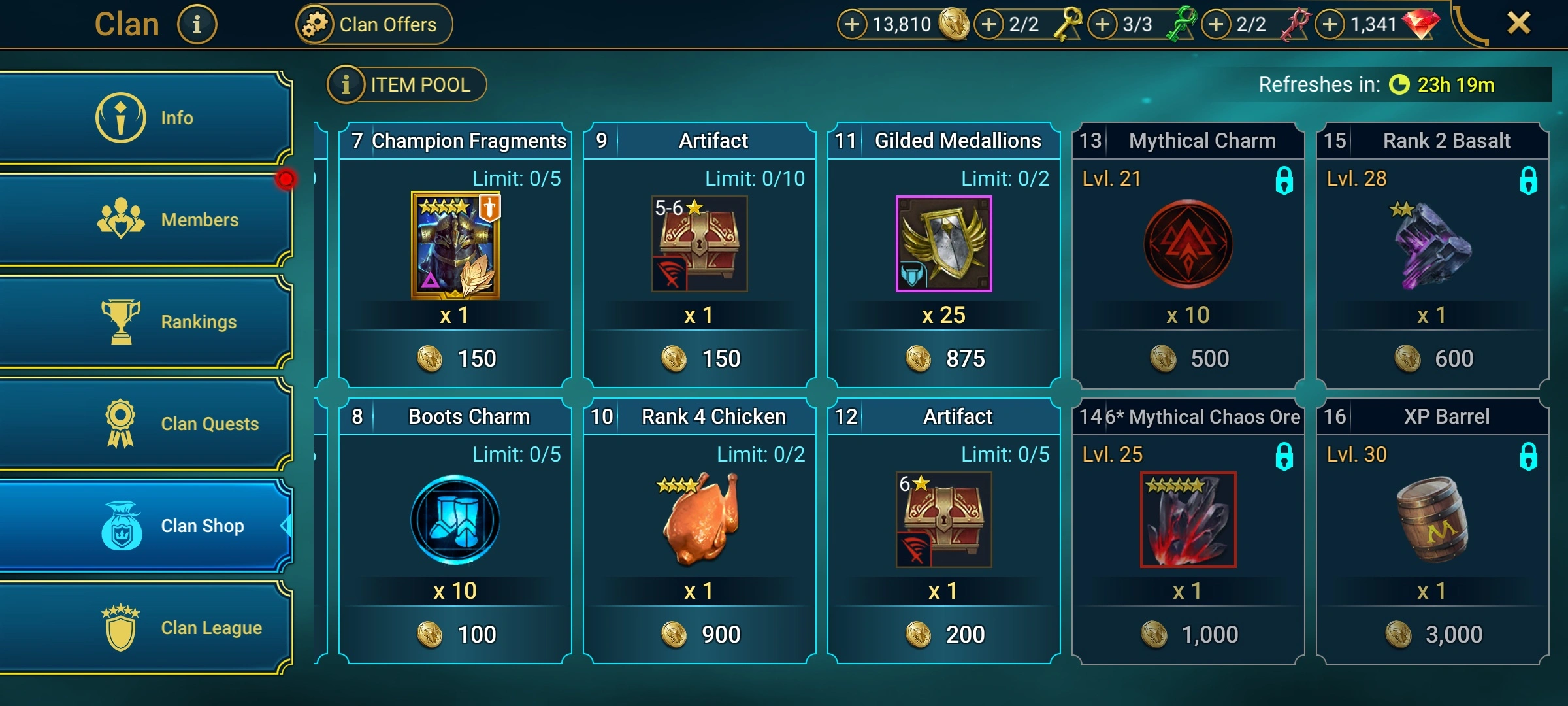Open the Clan Offers gear button

[x=374, y=24]
